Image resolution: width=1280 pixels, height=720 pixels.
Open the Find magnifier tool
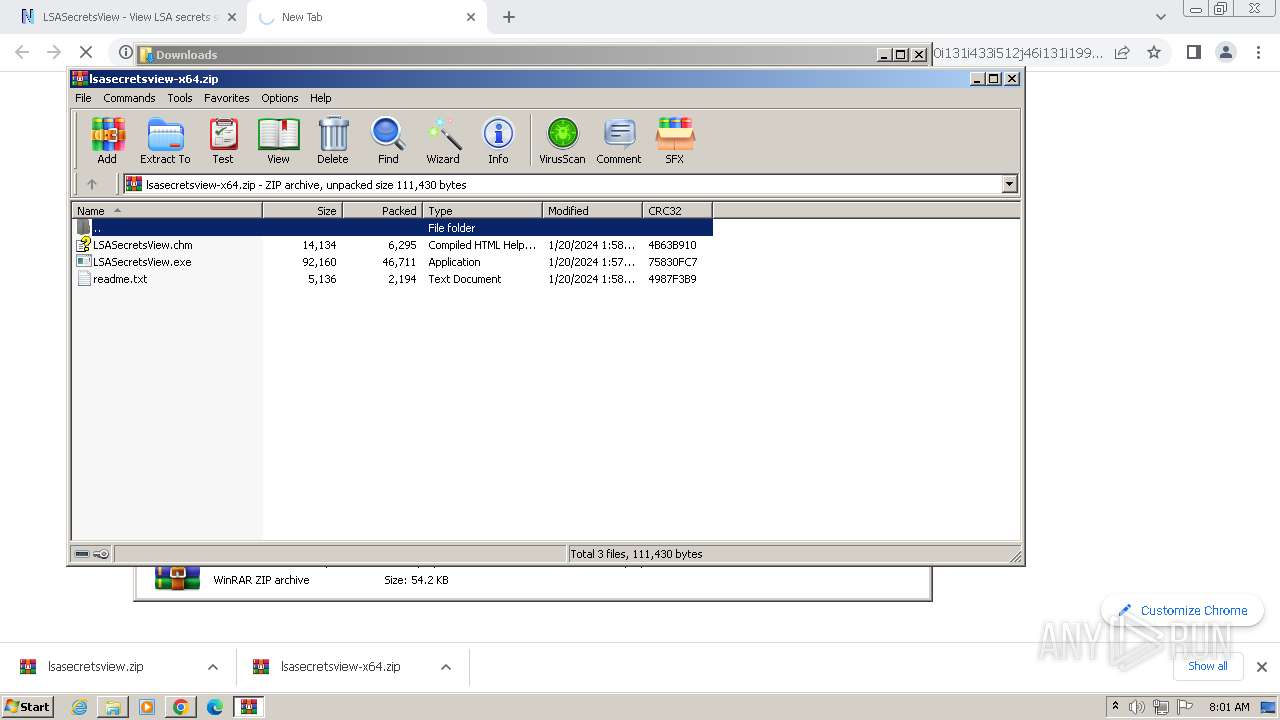(x=388, y=140)
